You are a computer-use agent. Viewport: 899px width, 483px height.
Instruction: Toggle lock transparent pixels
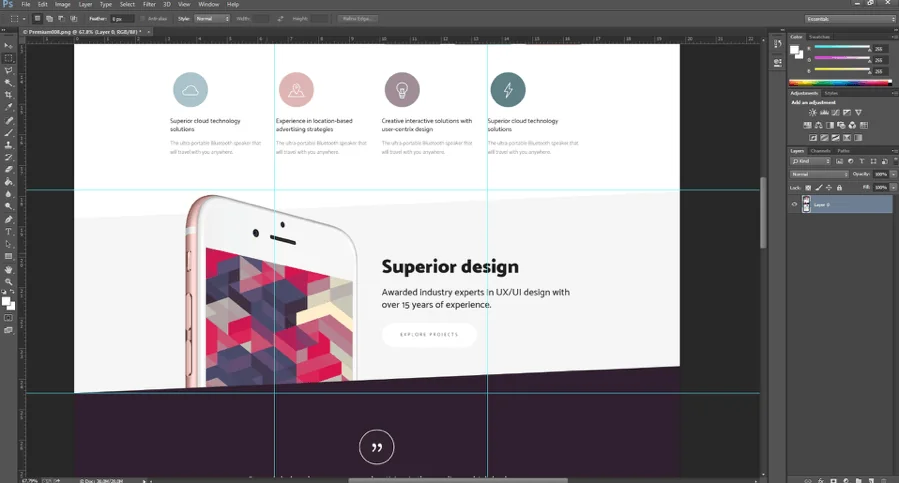[808, 188]
